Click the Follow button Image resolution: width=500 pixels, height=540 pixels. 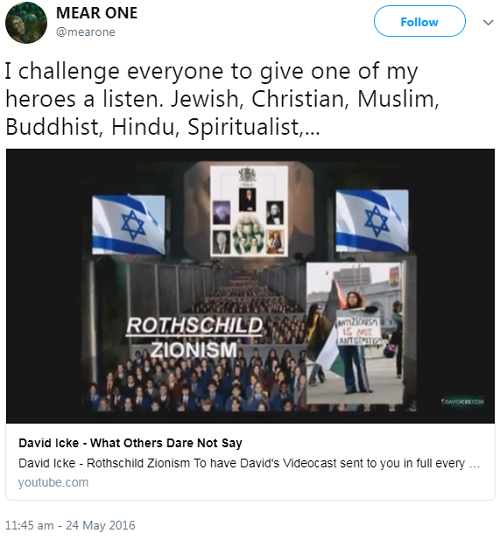420,21
